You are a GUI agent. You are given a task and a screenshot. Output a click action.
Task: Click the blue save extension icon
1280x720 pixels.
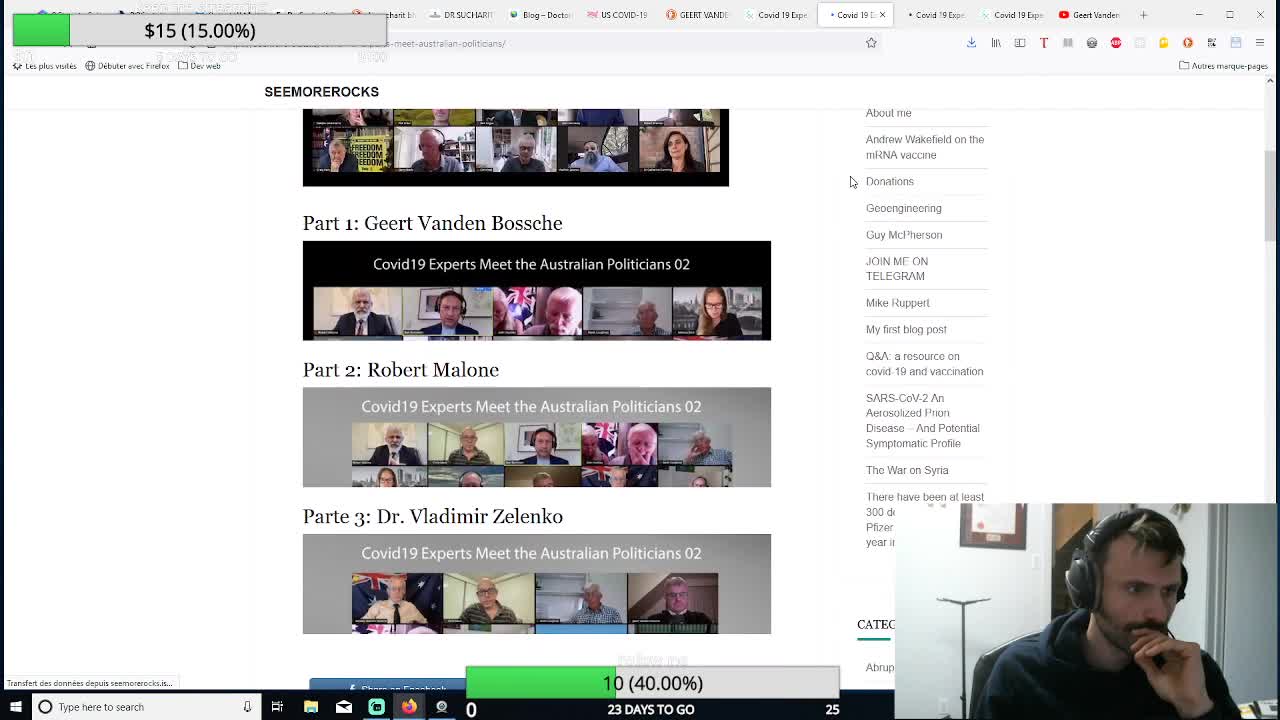tap(1236, 43)
